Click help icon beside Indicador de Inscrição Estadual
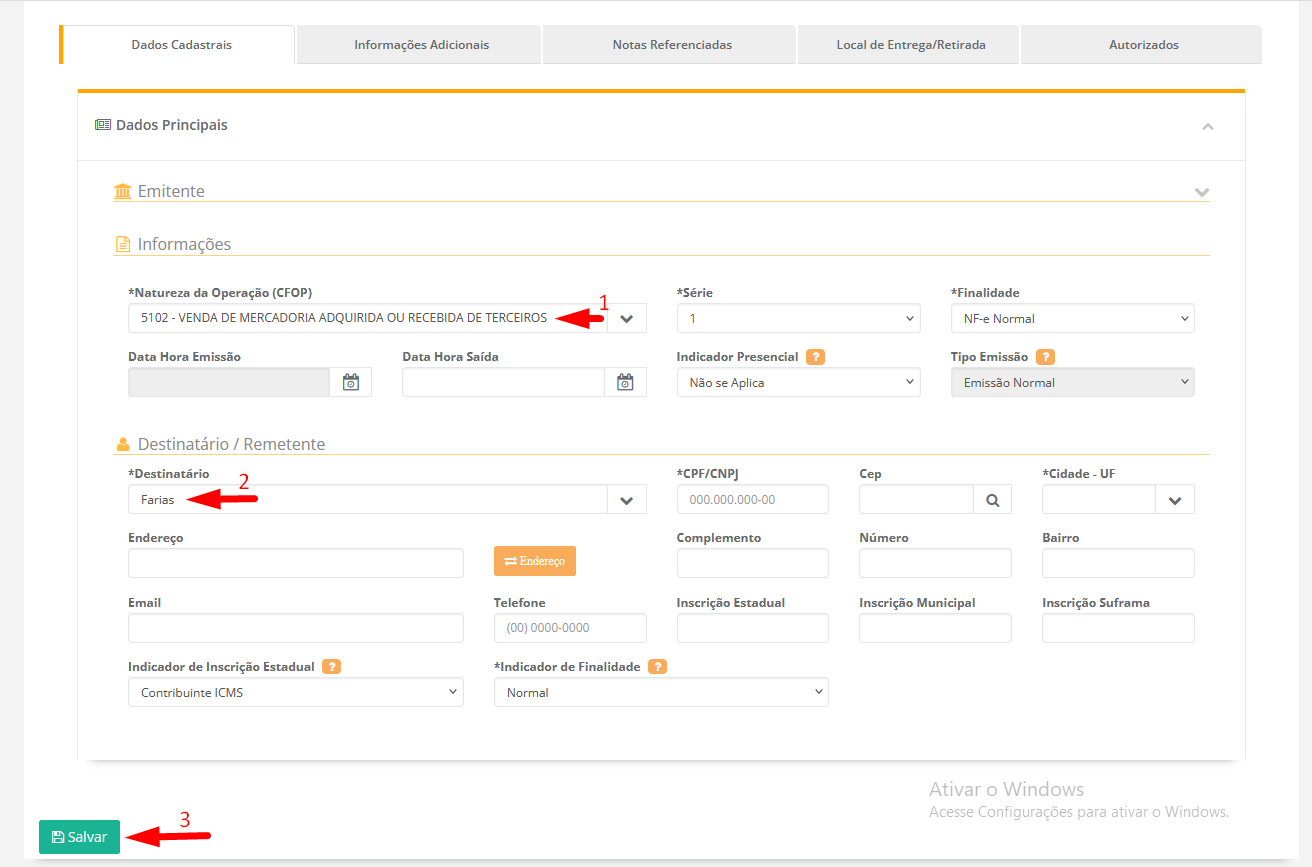This screenshot has height=867, width=1312. pos(331,667)
